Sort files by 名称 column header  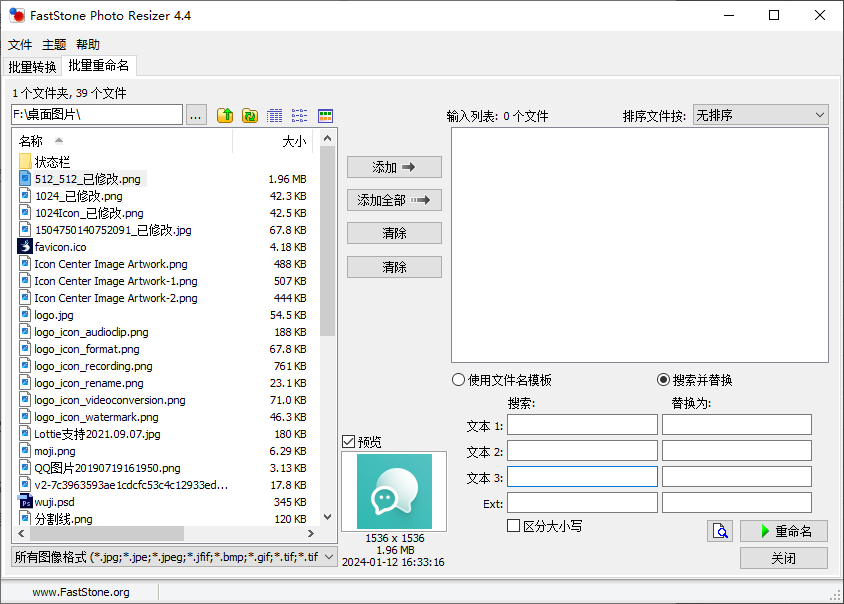pos(120,141)
